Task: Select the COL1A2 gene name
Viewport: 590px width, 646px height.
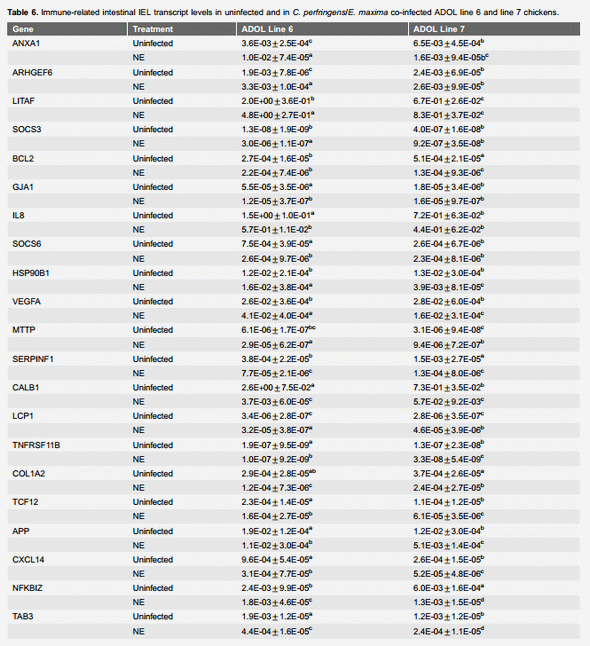Action: pos(28,474)
